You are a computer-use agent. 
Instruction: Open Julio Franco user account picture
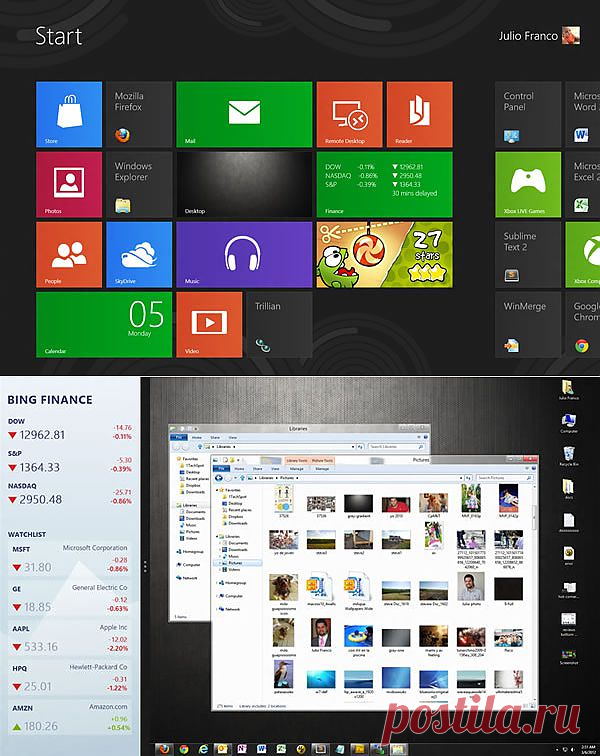click(571, 36)
